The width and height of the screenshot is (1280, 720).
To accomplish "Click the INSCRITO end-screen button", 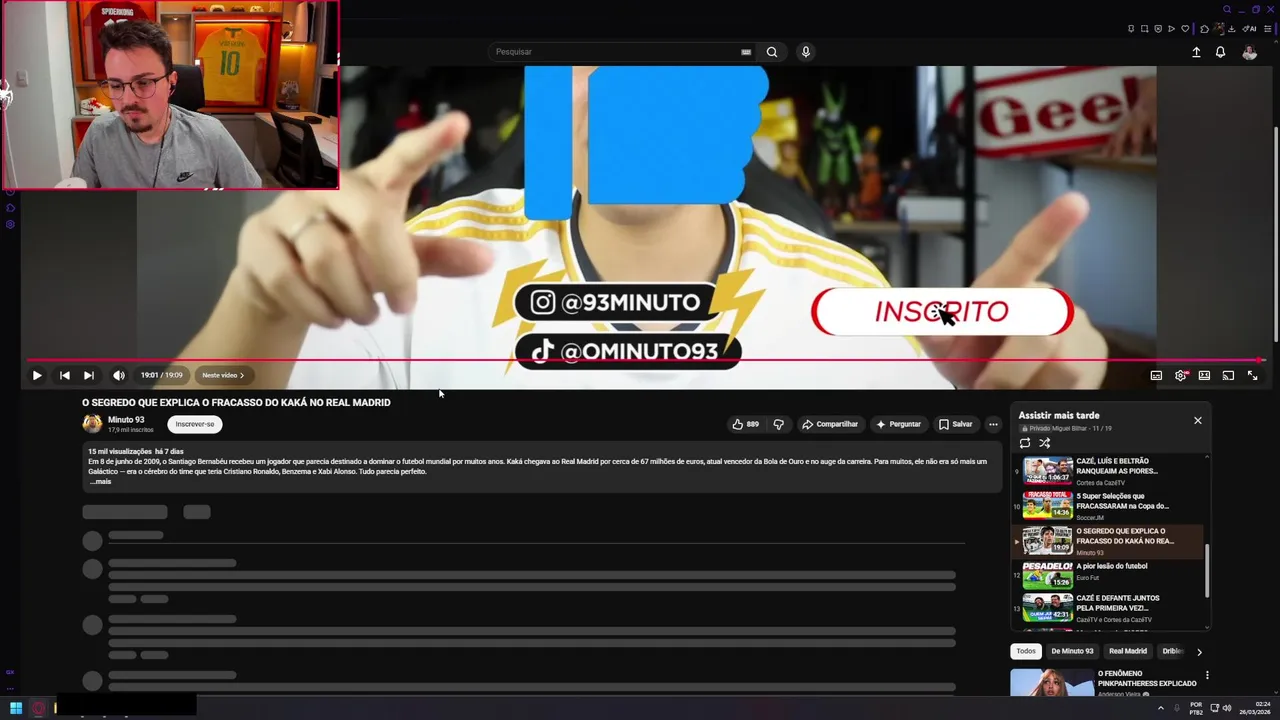I will pyautogui.click(x=942, y=312).
